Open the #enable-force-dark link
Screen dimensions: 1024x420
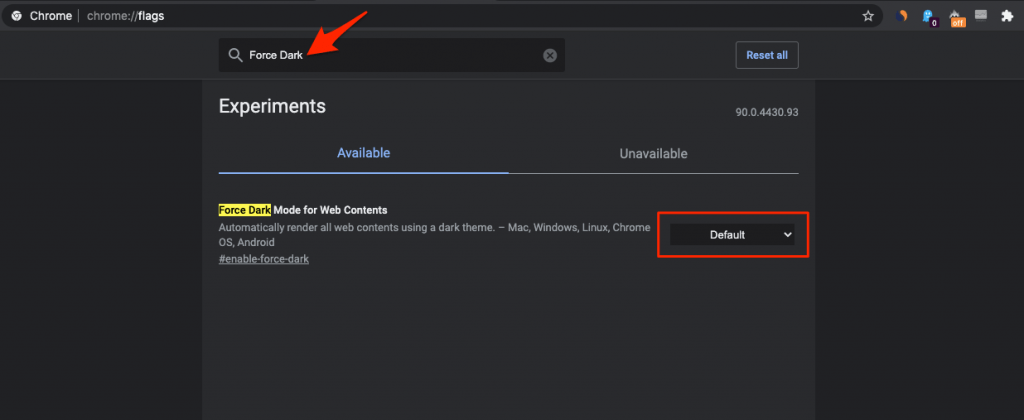(x=264, y=259)
